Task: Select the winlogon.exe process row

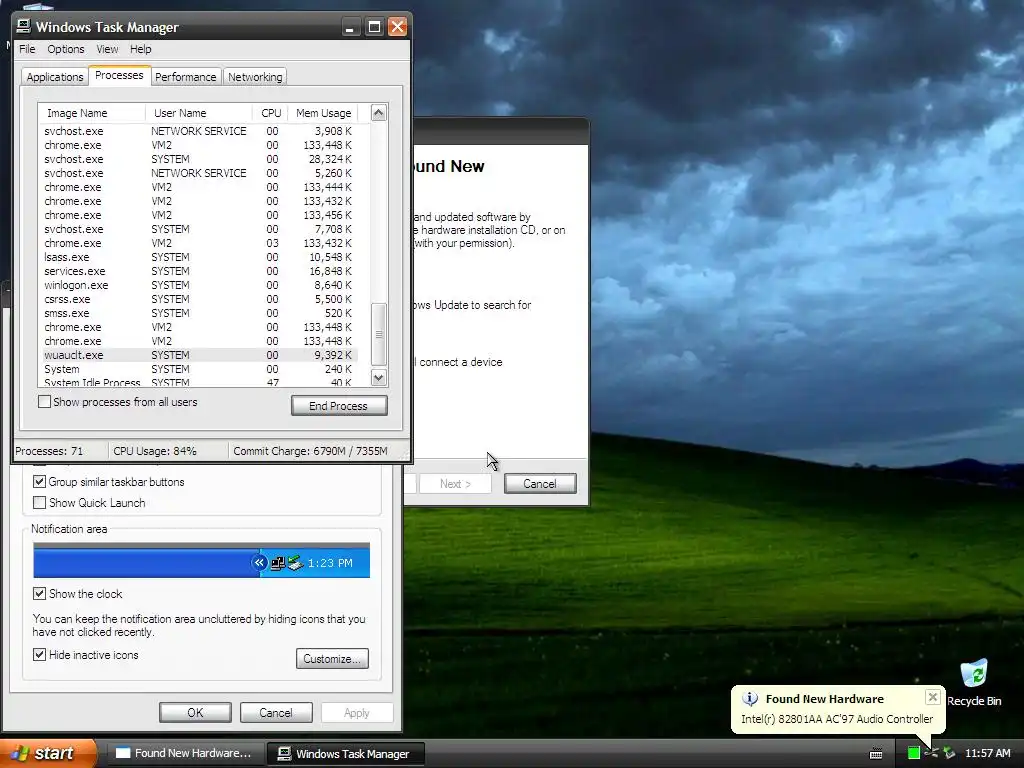Action: (x=200, y=285)
